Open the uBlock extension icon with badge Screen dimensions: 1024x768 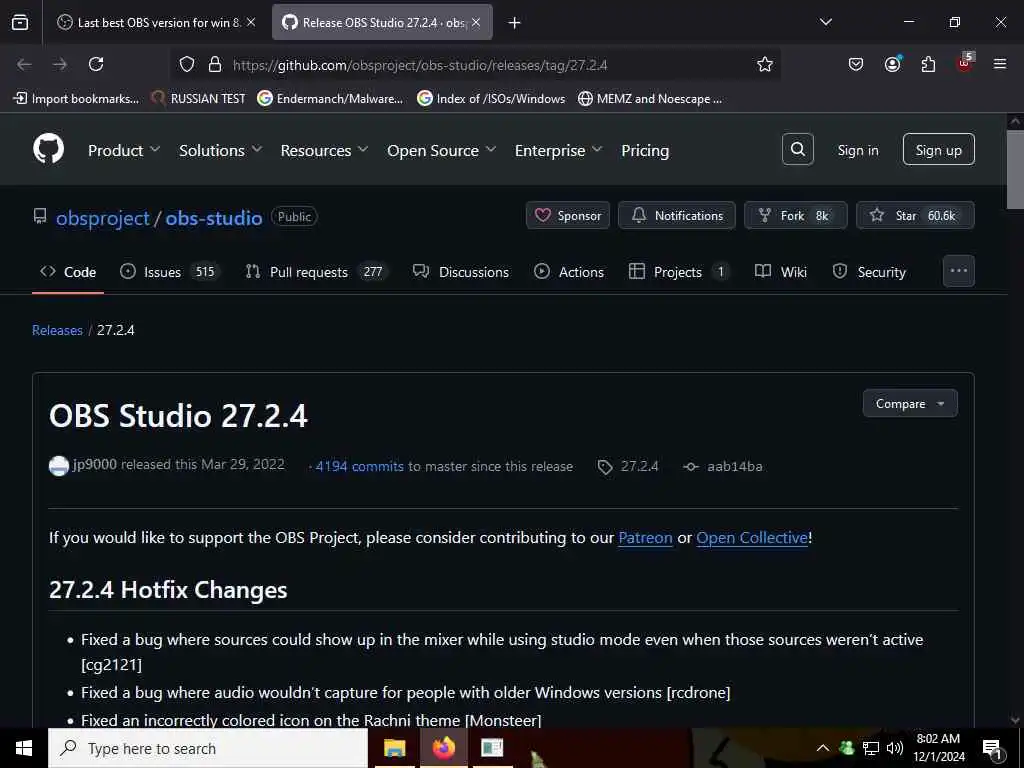point(964,63)
